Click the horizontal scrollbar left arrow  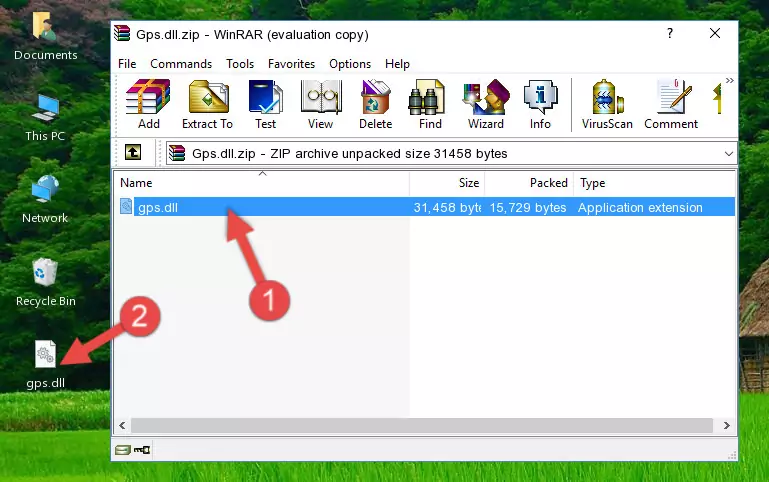click(123, 426)
